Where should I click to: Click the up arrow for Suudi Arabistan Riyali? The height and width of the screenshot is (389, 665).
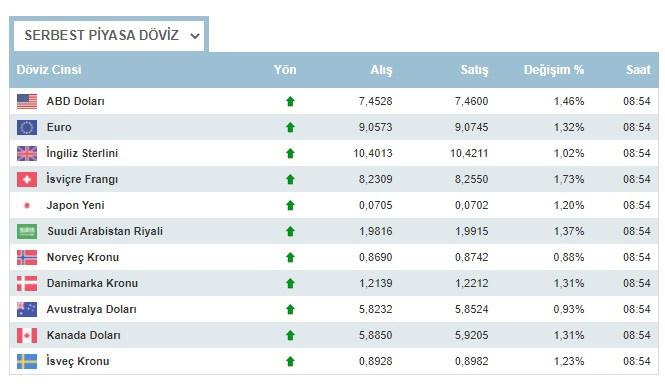click(x=290, y=231)
